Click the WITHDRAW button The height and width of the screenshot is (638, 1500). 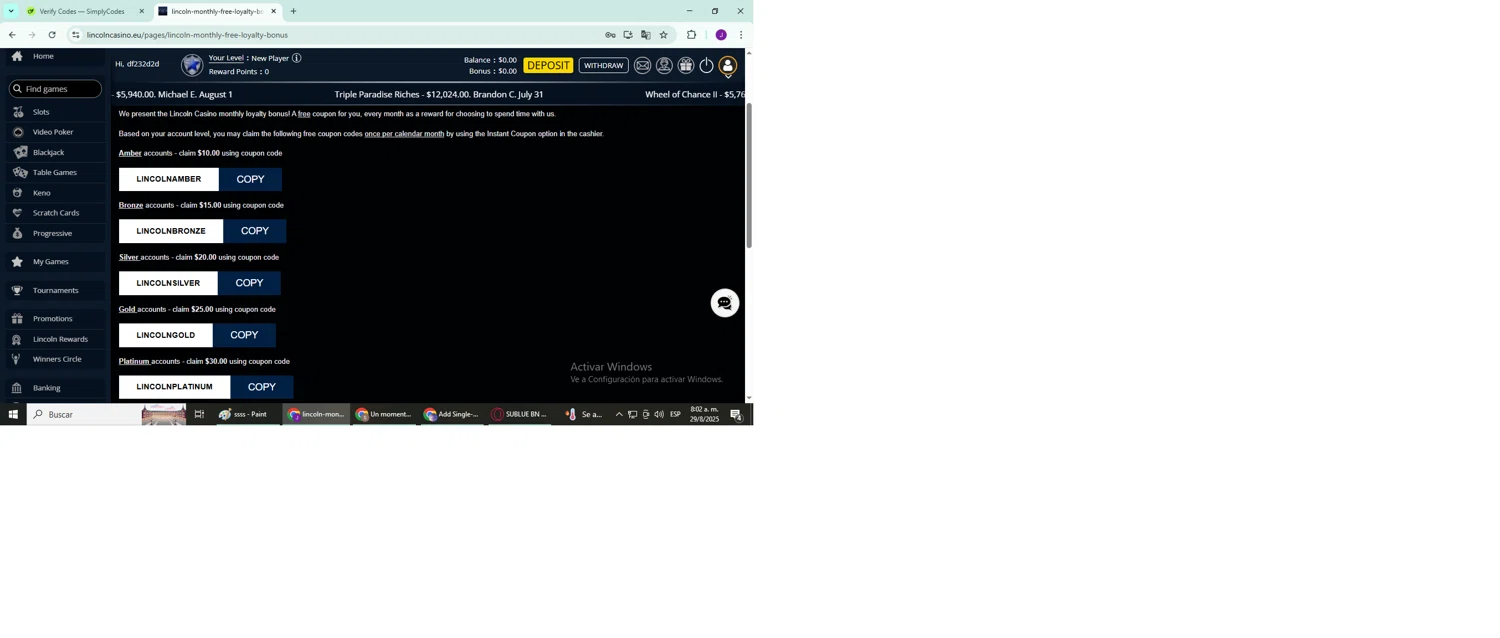(x=603, y=66)
